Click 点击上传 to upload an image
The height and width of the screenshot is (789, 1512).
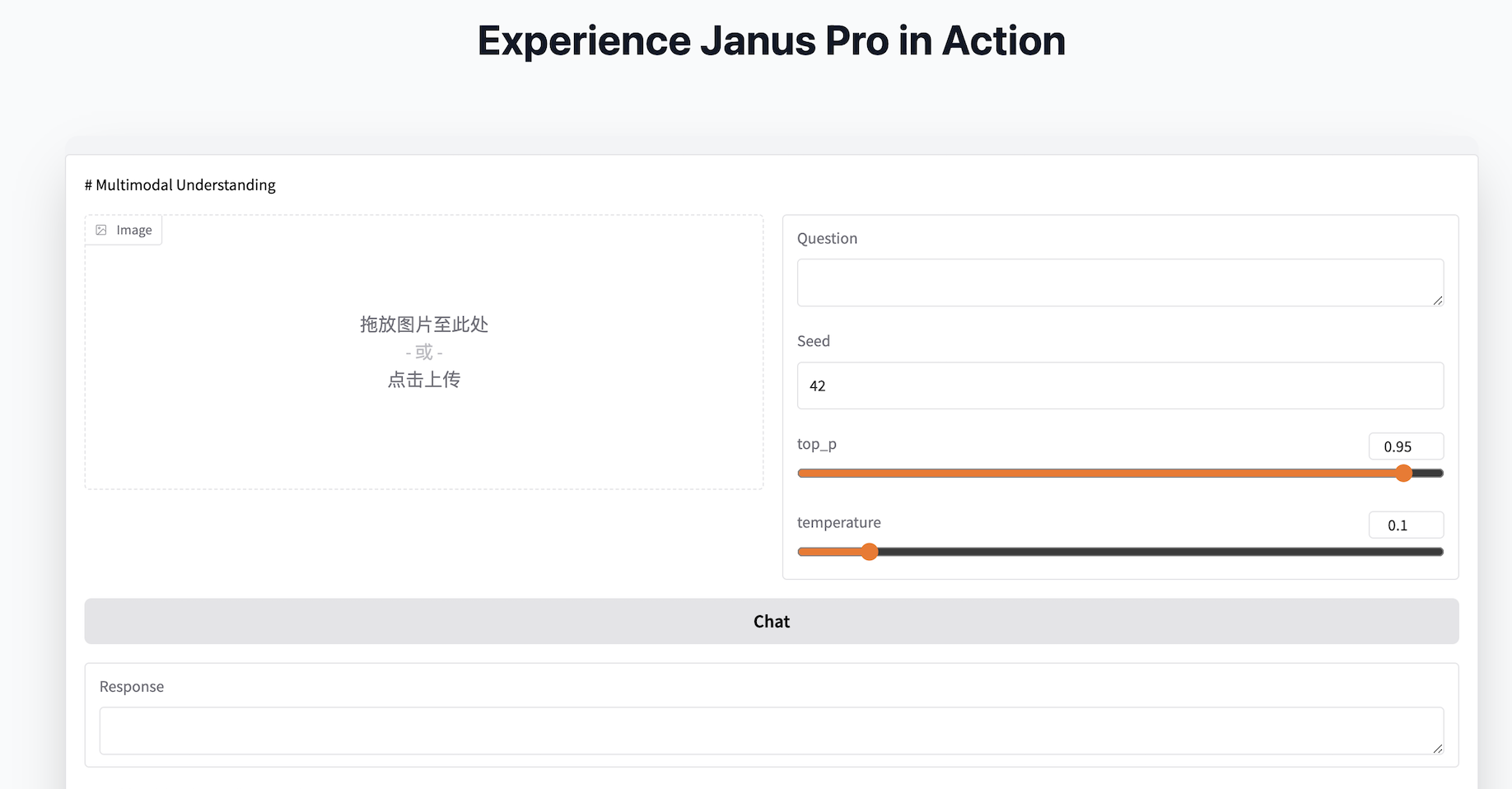(x=424, y=380)
